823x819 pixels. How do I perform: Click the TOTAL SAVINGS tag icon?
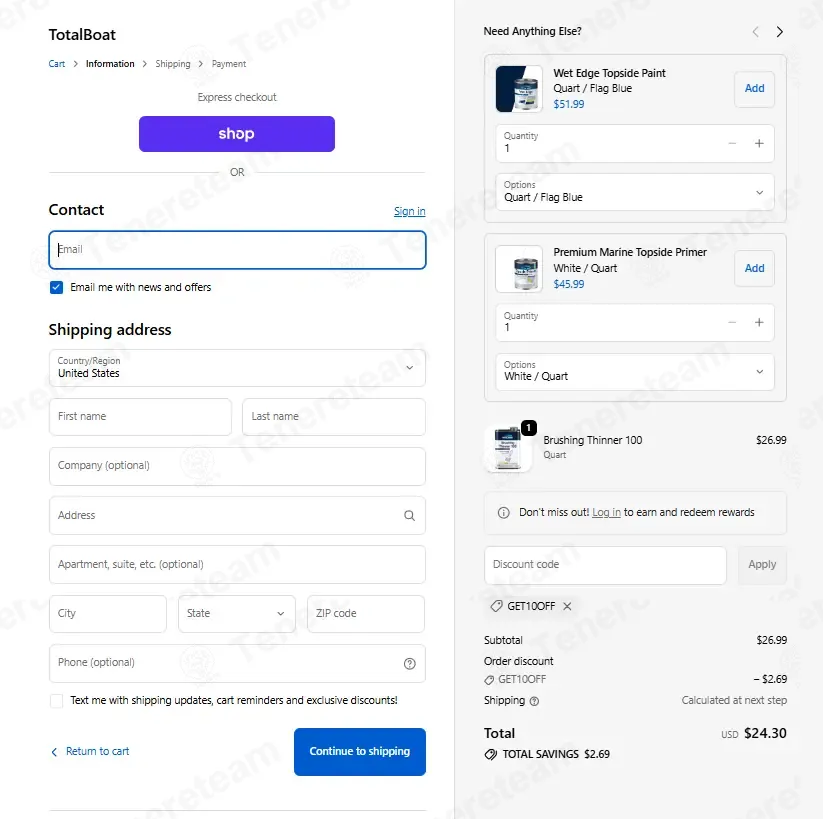491,754
